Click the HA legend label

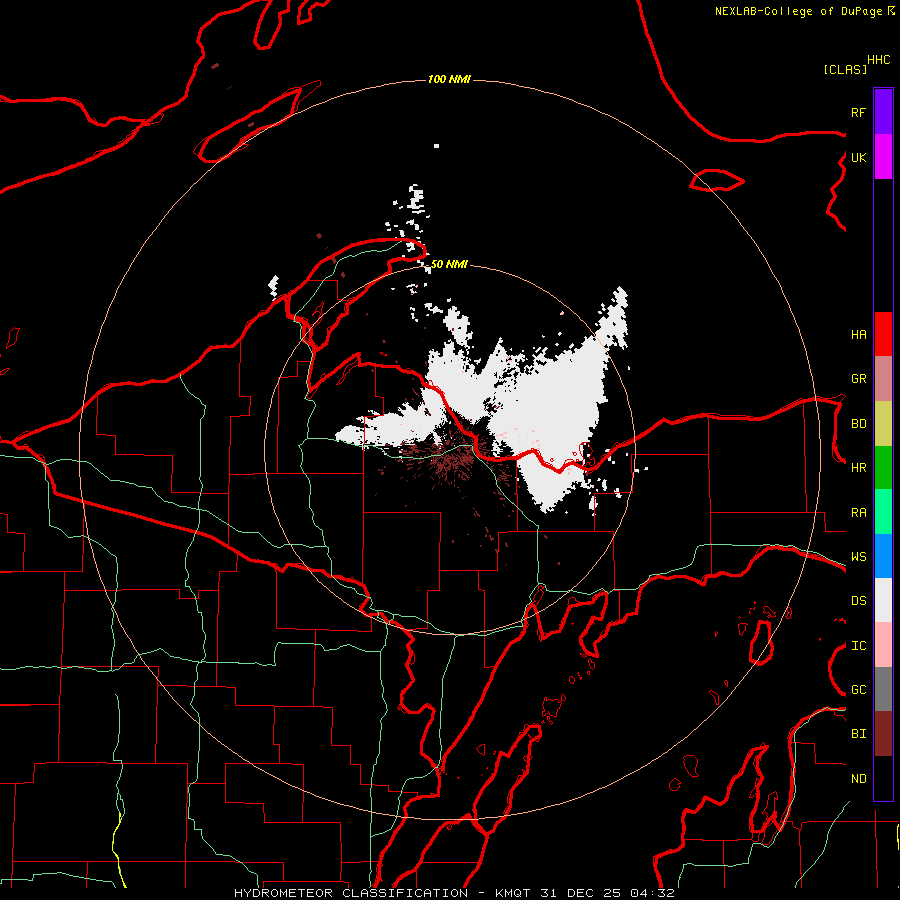pos(858,335)
